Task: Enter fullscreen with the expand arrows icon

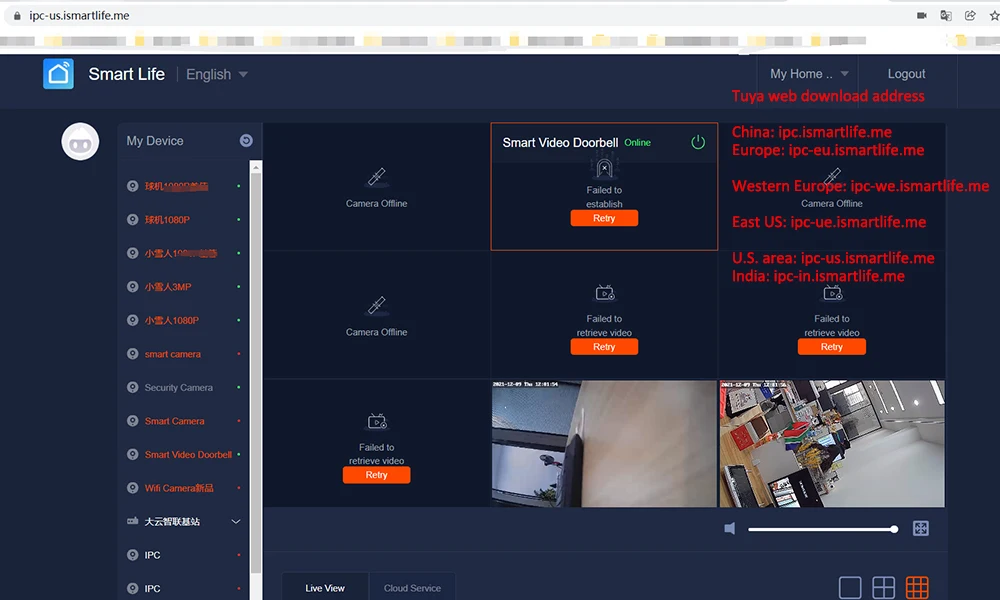Action: pyautogui.click(x=920, y=528)
